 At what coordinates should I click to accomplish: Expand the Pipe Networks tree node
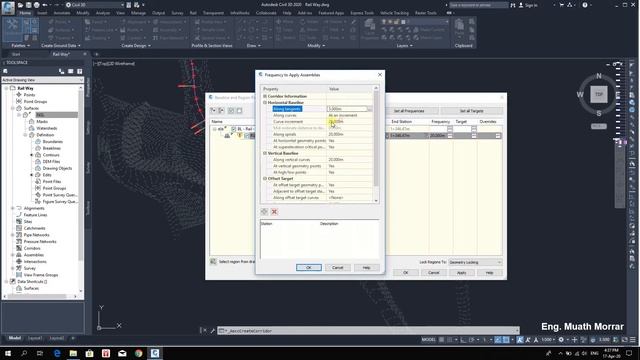(x=13, y=235)
